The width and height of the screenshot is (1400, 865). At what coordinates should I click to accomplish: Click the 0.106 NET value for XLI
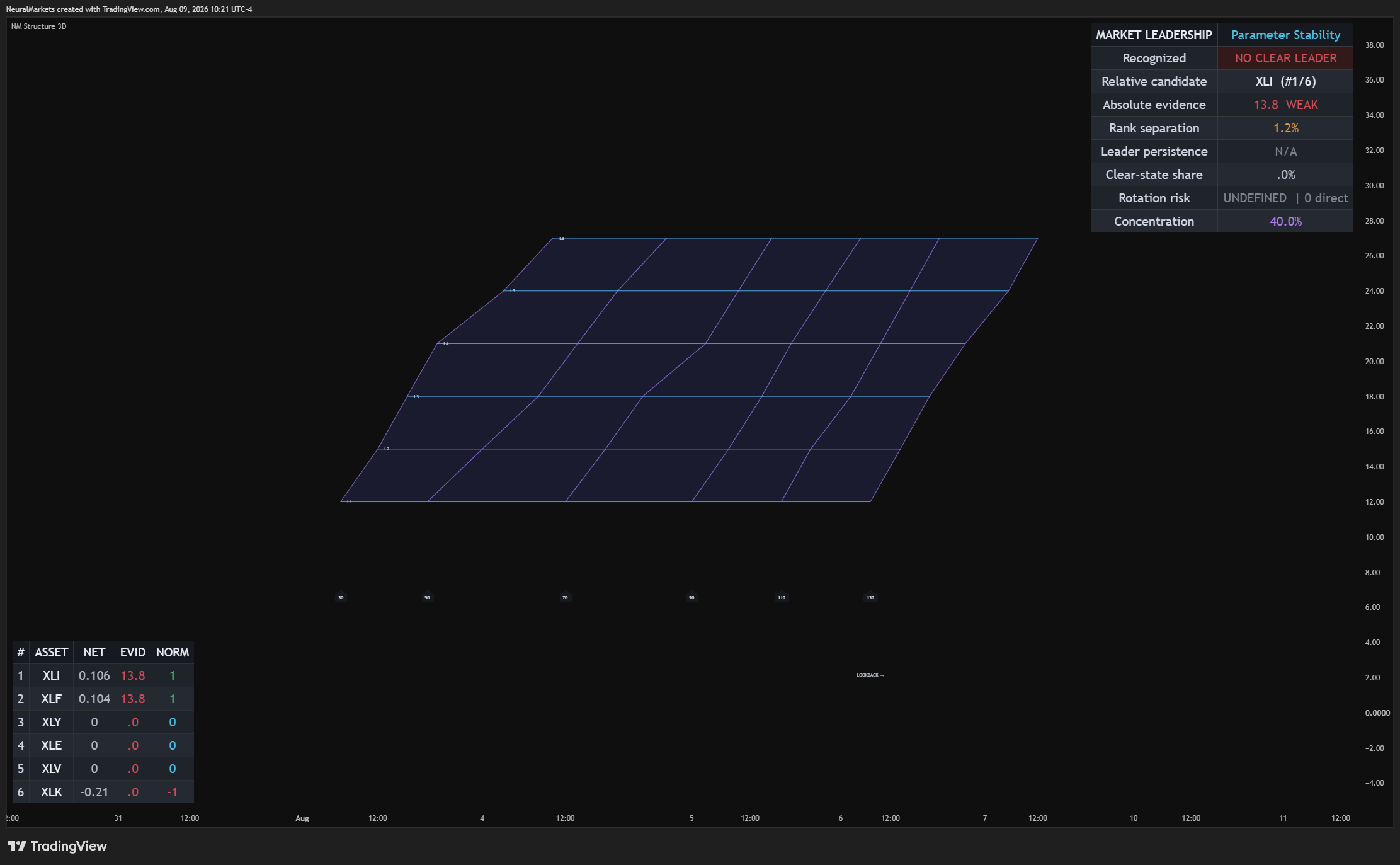[94, 675]
